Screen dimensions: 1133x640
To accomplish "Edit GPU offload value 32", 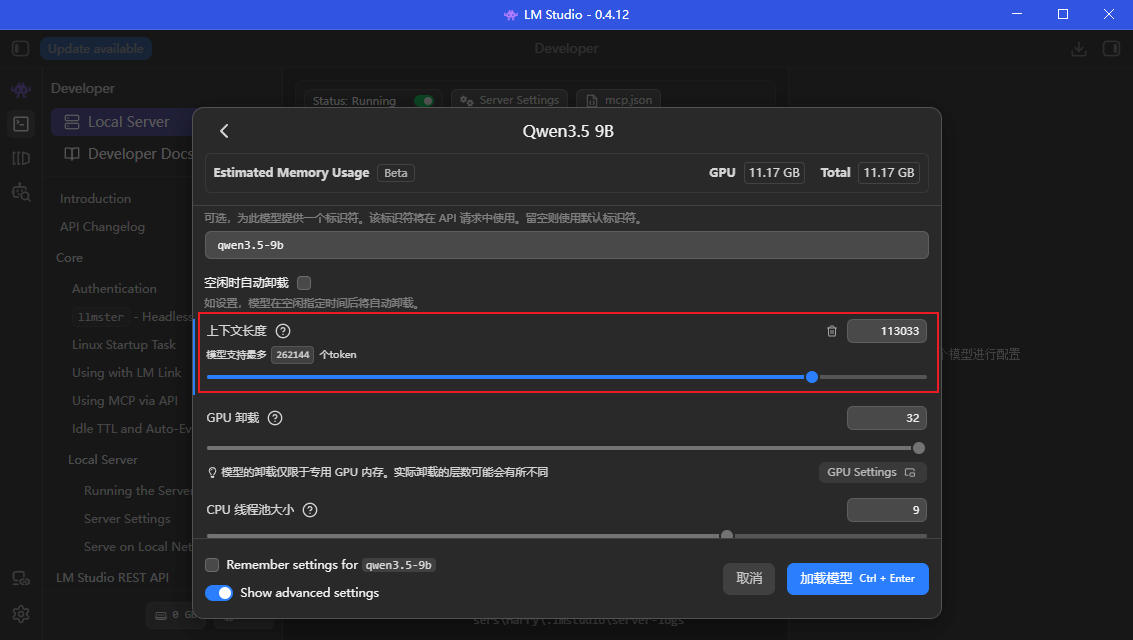I will pyautogui.click(x=887, y=418).
